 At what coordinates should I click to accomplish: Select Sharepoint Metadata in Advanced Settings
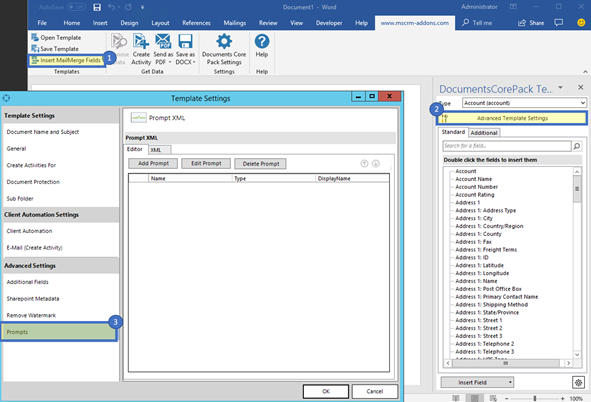33,299
